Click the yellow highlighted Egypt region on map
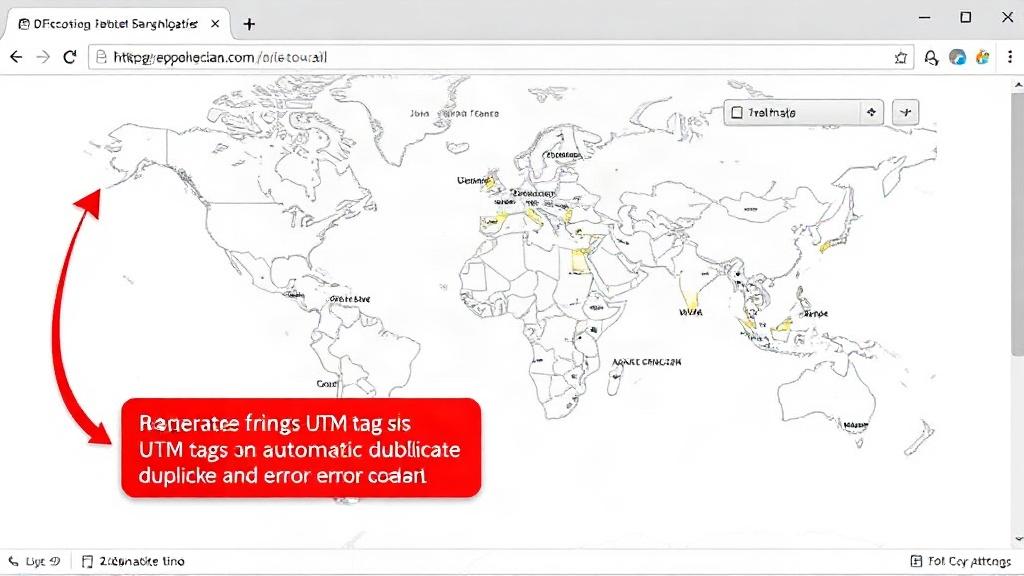This screenshot has width=1024, height=576. (579, 260)
